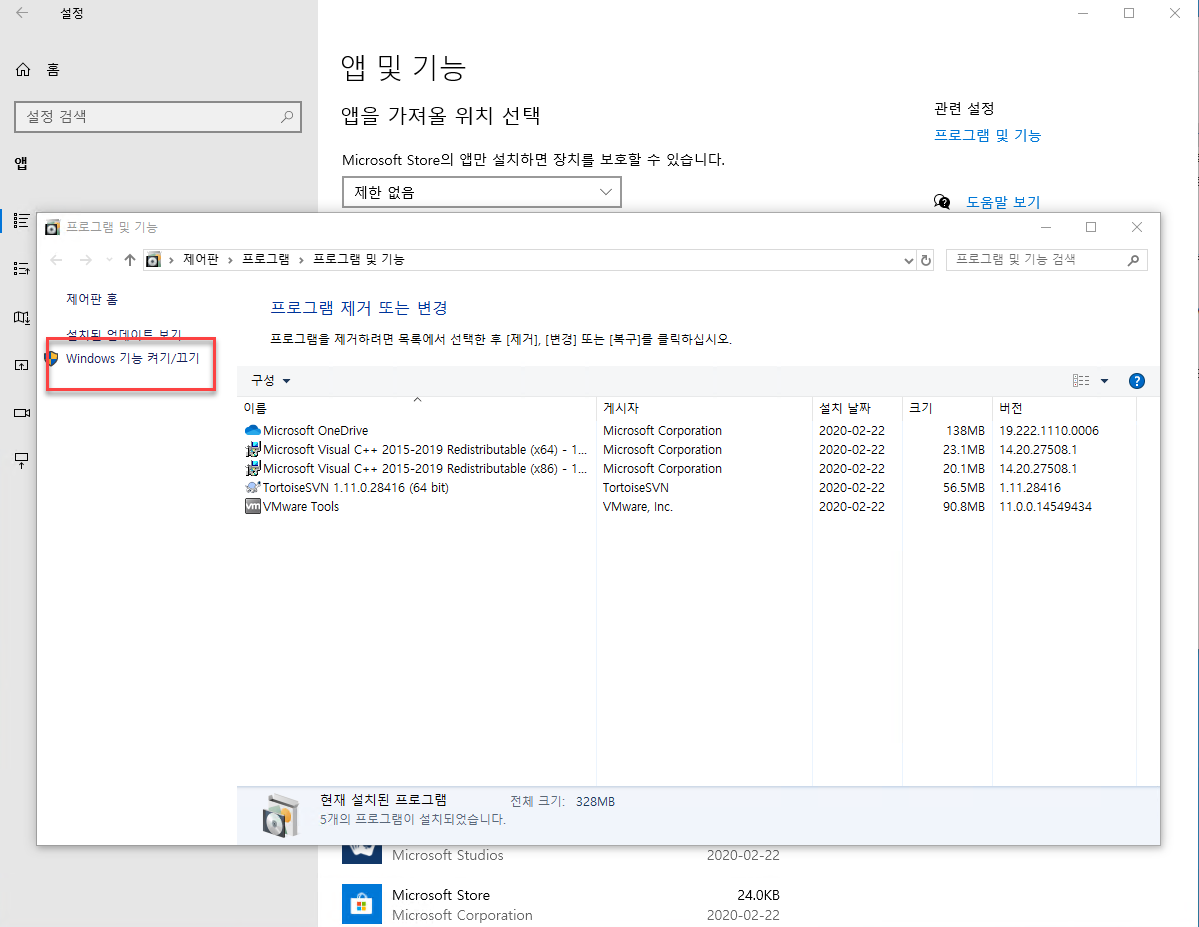Sort by 이름 column header
This screenshot has width=1199, height=927.
[x=418, y=408]
